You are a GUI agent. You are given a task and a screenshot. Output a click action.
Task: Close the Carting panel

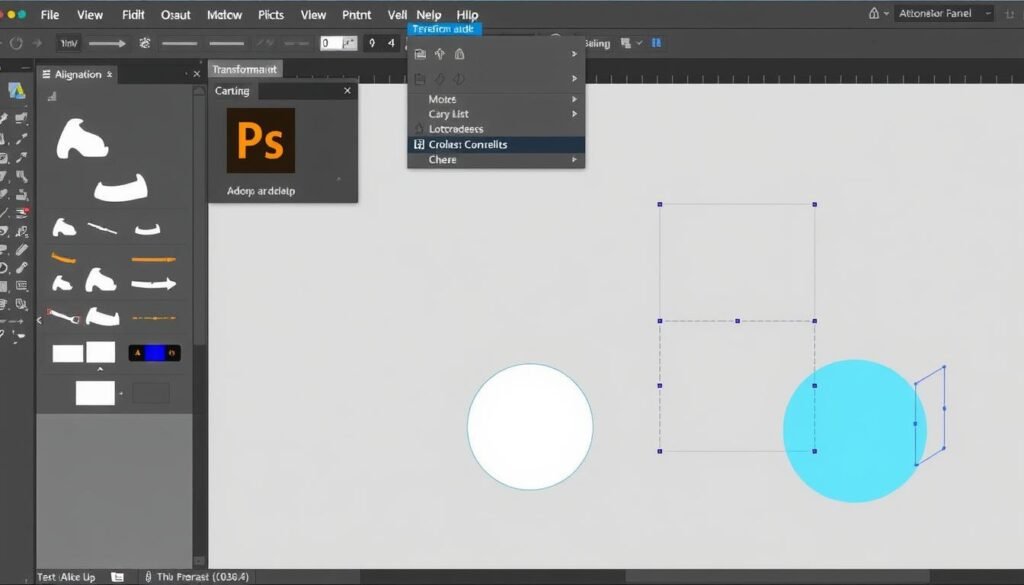click(347, 91)
